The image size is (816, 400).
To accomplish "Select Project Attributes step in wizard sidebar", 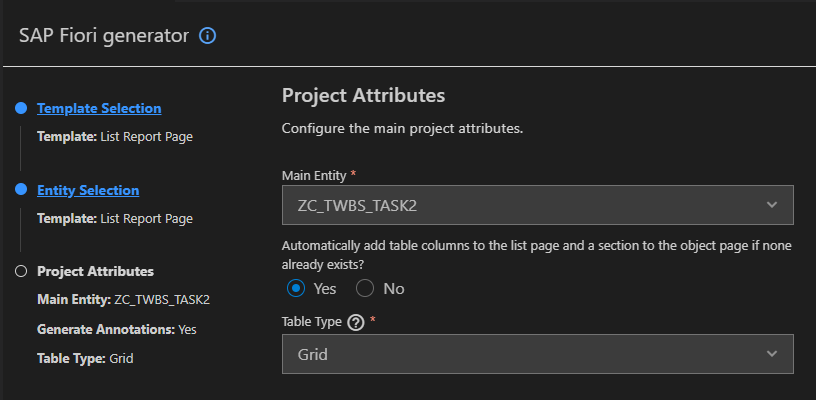I will tap(95, 272).
